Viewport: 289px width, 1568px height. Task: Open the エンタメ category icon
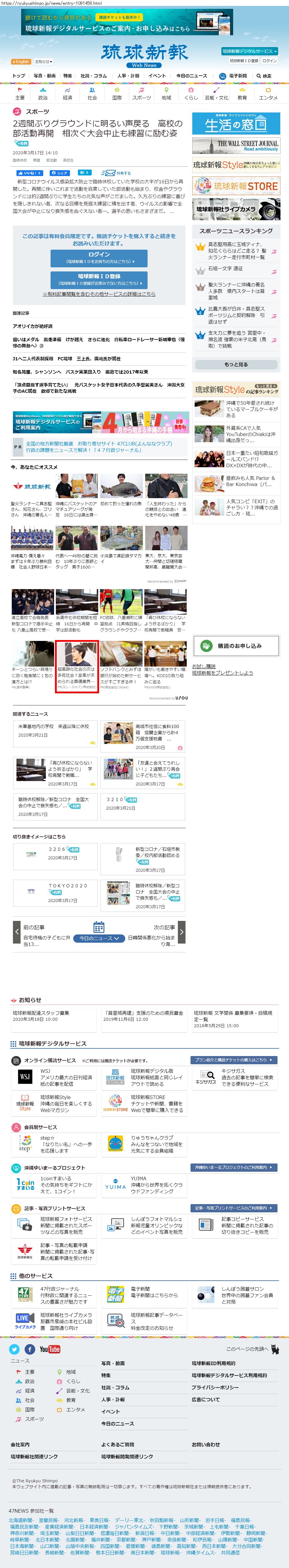[268, 93]
